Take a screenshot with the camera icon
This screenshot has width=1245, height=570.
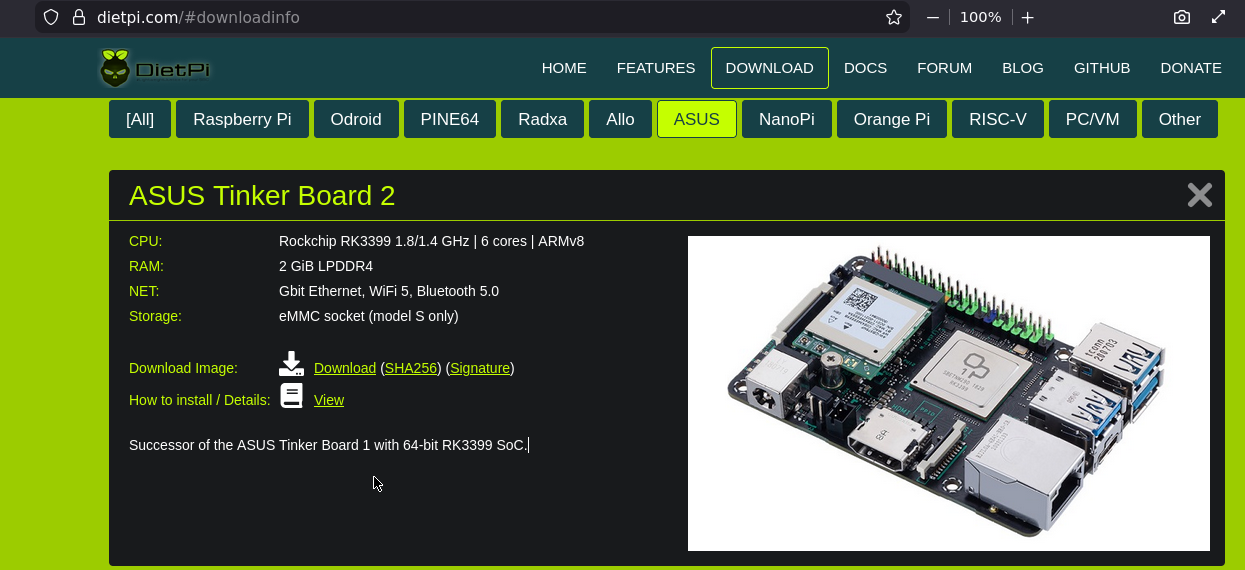1182,17
